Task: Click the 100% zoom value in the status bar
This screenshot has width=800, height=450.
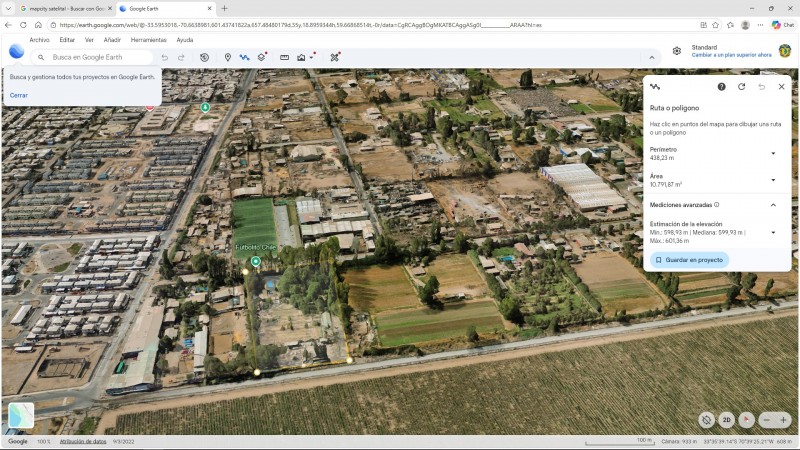Action: 44,442
